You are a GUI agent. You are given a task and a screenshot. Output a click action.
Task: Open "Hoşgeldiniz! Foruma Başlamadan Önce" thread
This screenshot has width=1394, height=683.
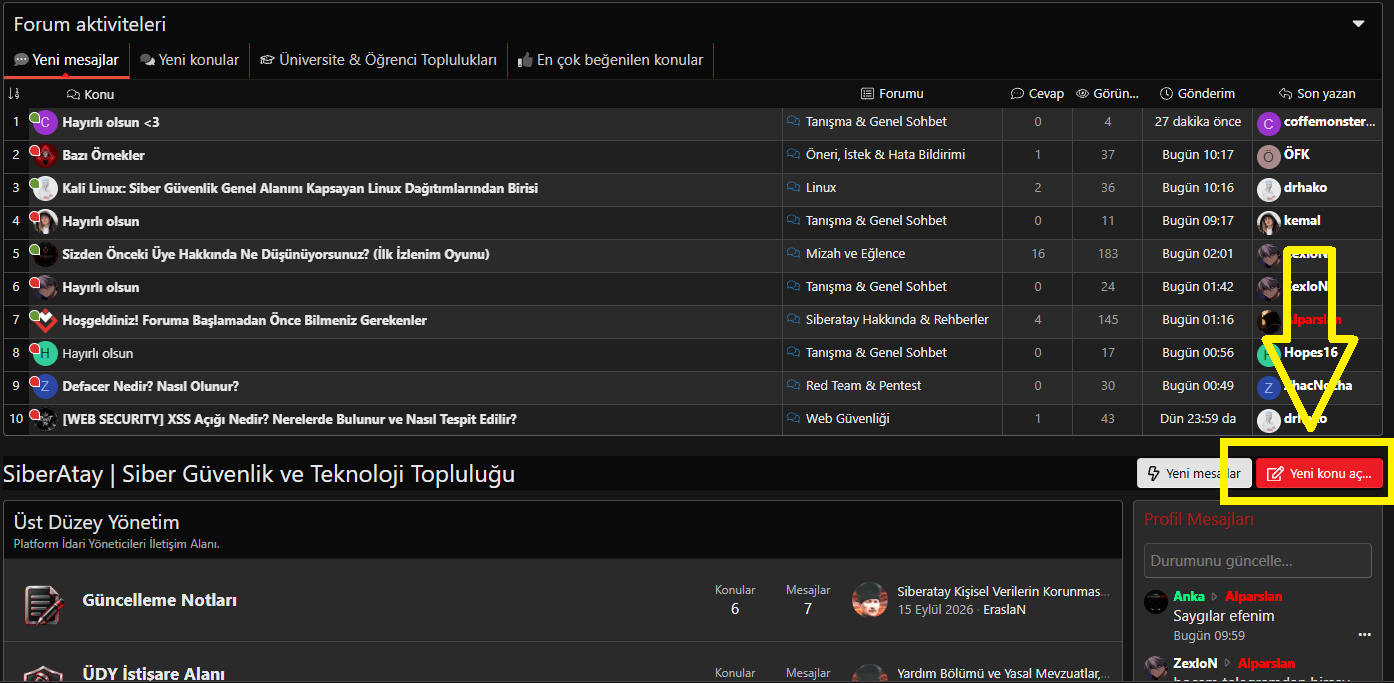coord(244,320)
